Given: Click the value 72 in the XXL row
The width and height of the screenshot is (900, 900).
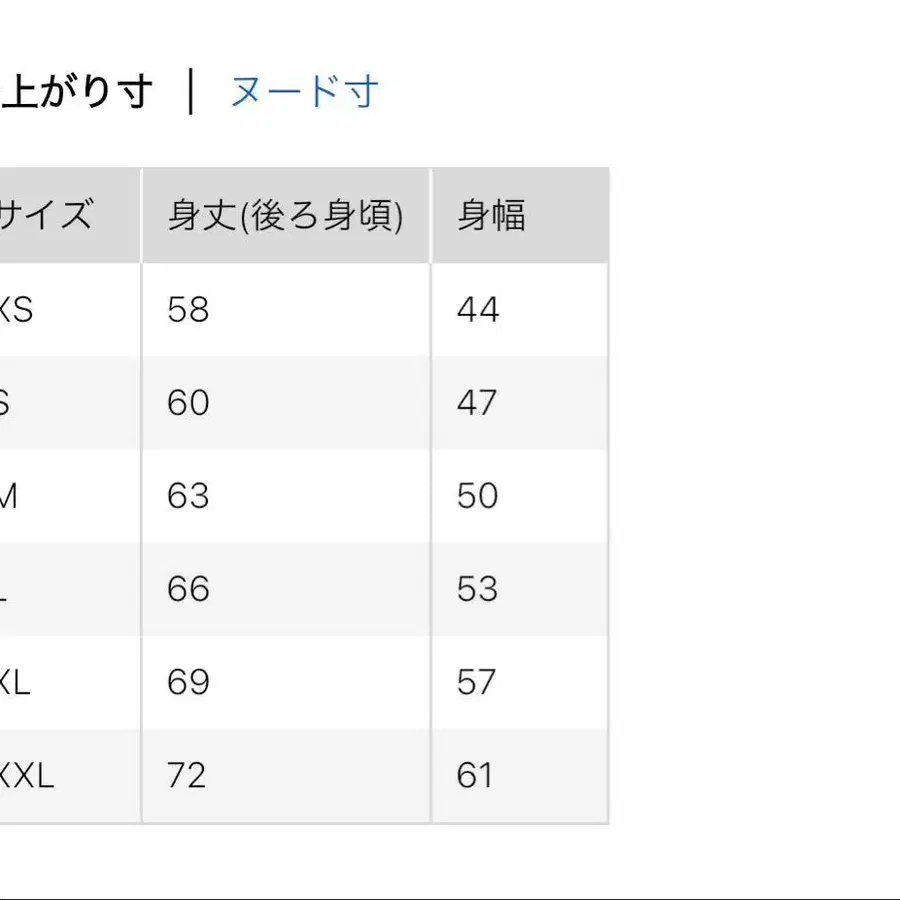Looking at the screenshot, I should pos(187,775).
